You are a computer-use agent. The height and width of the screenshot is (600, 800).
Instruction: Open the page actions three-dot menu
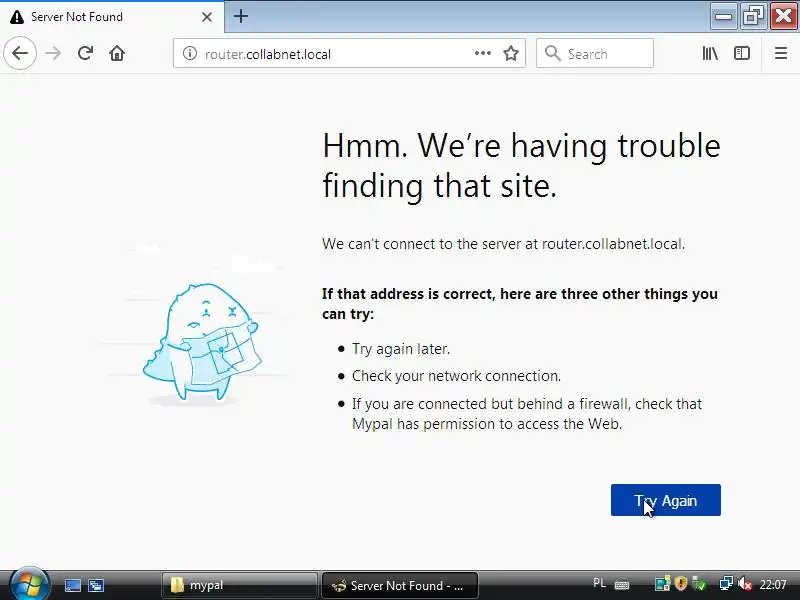coord(483,53)
